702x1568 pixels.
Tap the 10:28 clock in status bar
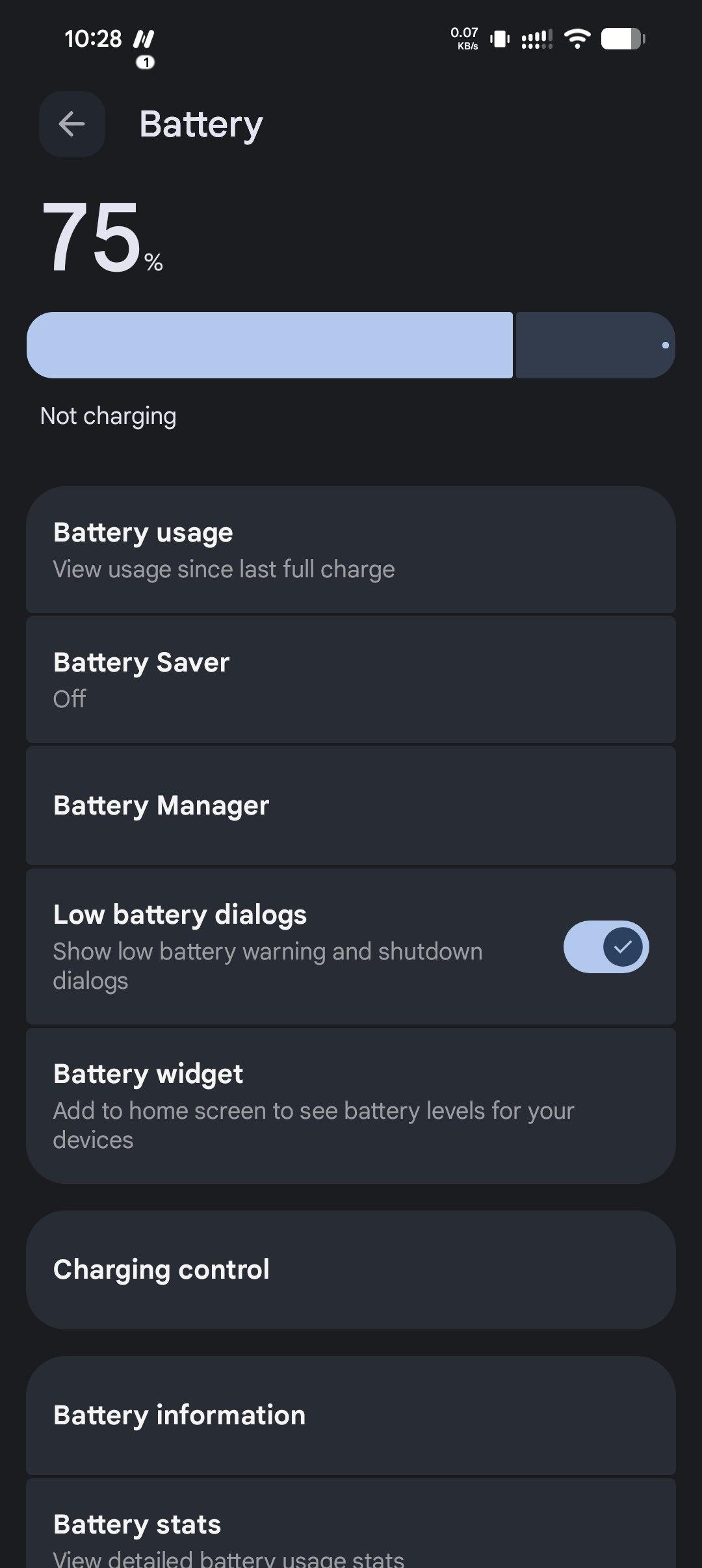coord(93,39)
